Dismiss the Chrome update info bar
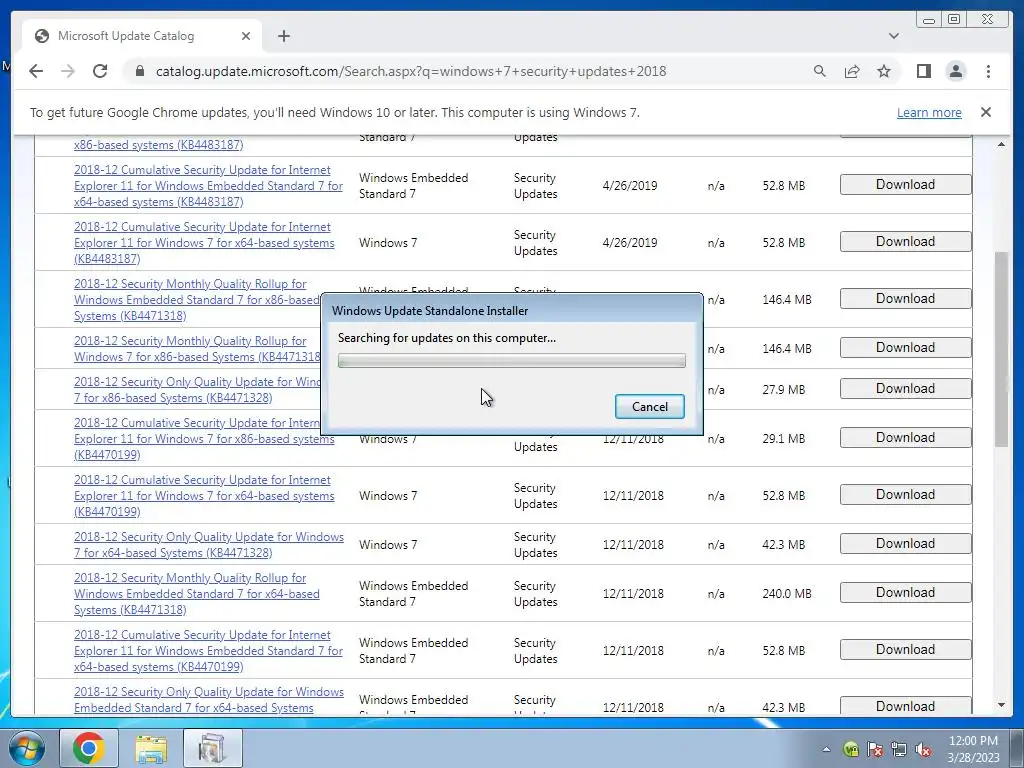Viewport: 1024px width, 768px height. click(985, 112)
